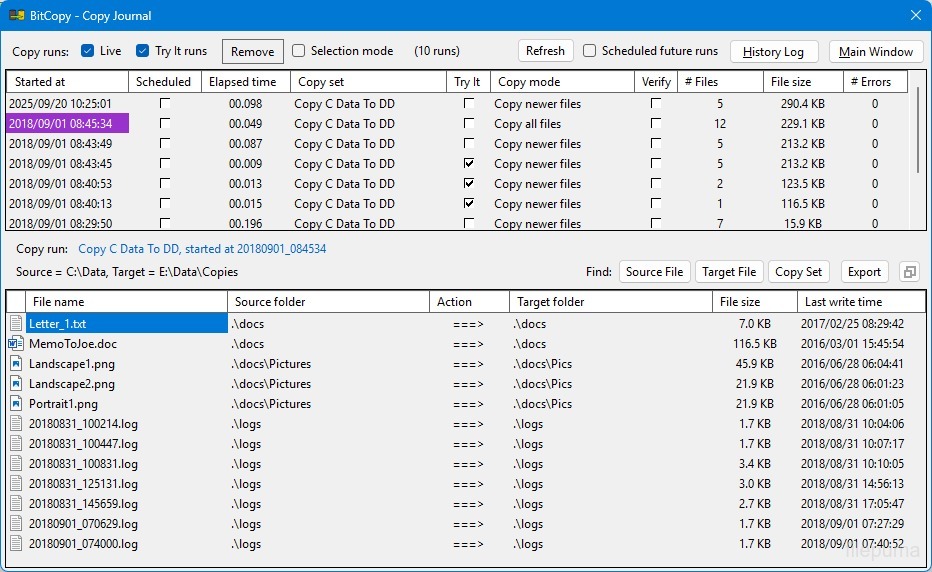The height and width of the screenshot is (572, 932).
Task: Return to the Main Window
Action: pos(875,52)
